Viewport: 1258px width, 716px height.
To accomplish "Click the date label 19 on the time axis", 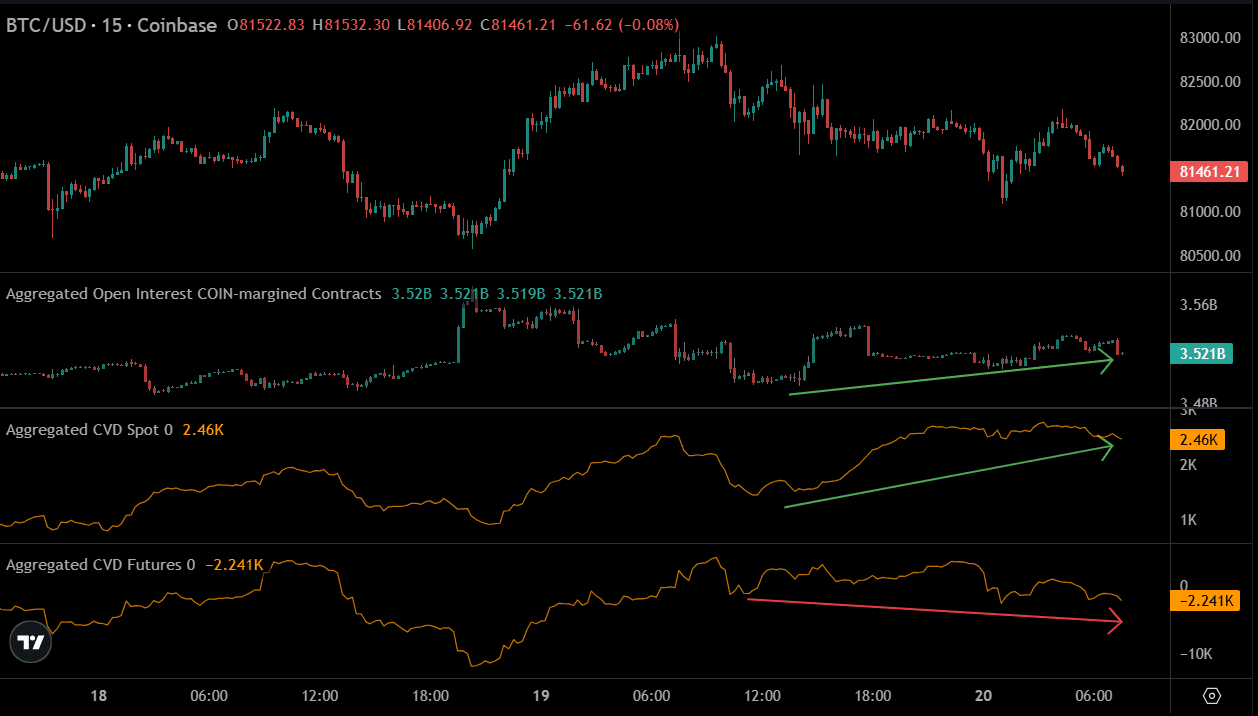I will 540,695.
